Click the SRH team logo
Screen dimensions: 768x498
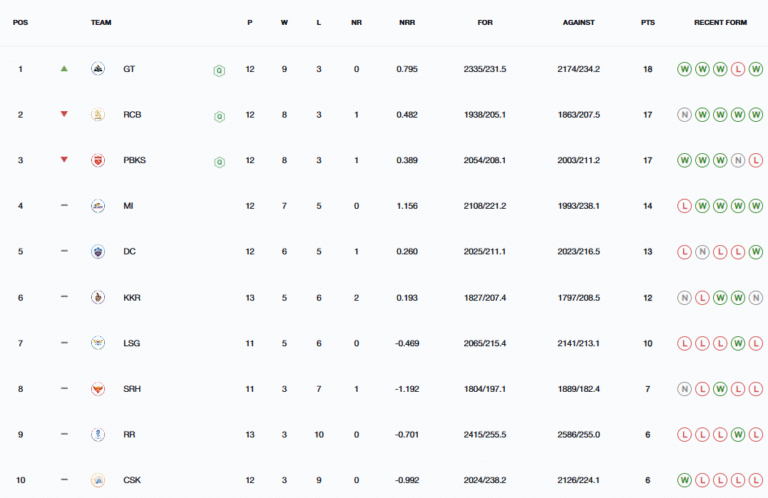point(97,388)
